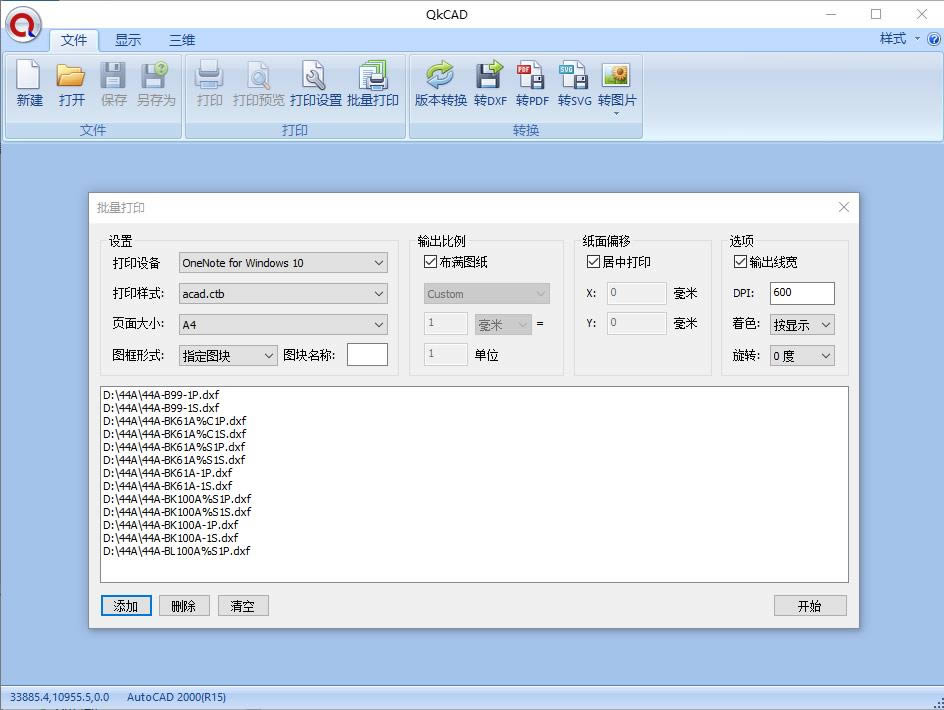Open Print Preview icon
Viewport: 944px width, 710px height.
[x=259, y=75]
